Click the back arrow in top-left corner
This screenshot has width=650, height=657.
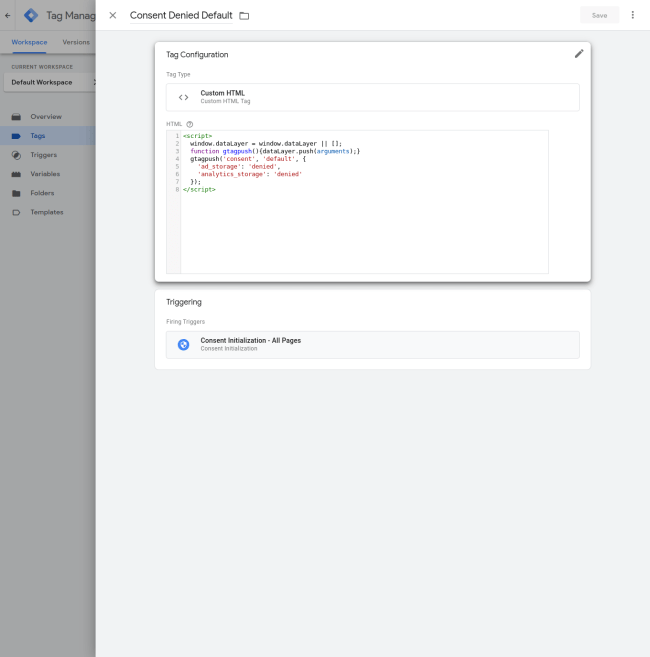pyautogui.click(x=8, y=15)
